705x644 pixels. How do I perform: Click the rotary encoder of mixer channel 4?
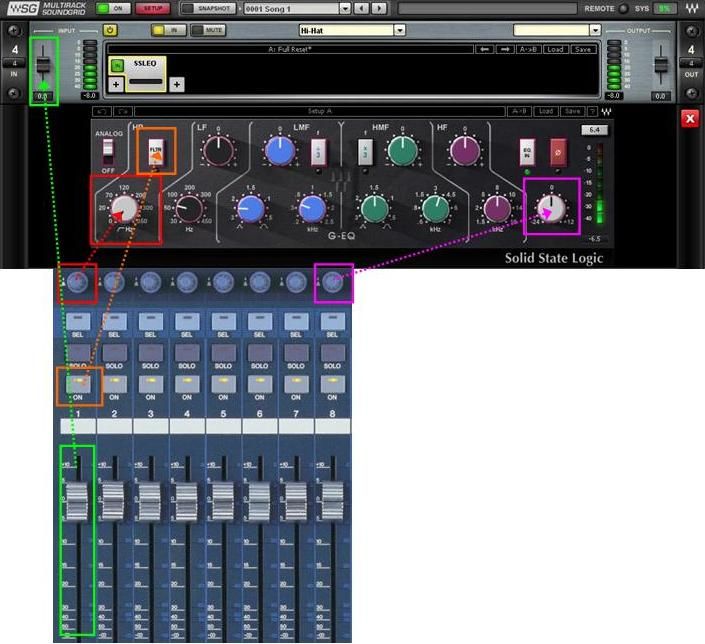click(187, 282)
